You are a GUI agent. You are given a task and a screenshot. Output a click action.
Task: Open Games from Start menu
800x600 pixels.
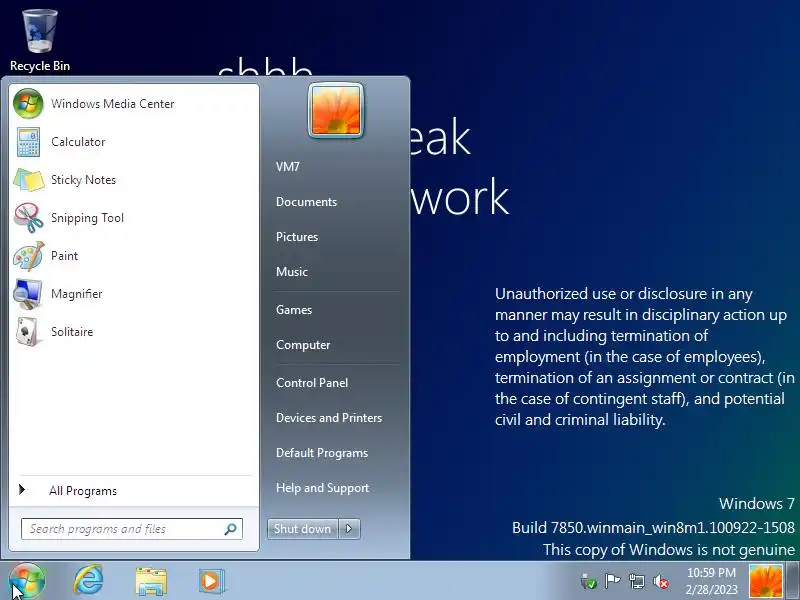pos(294,310)
